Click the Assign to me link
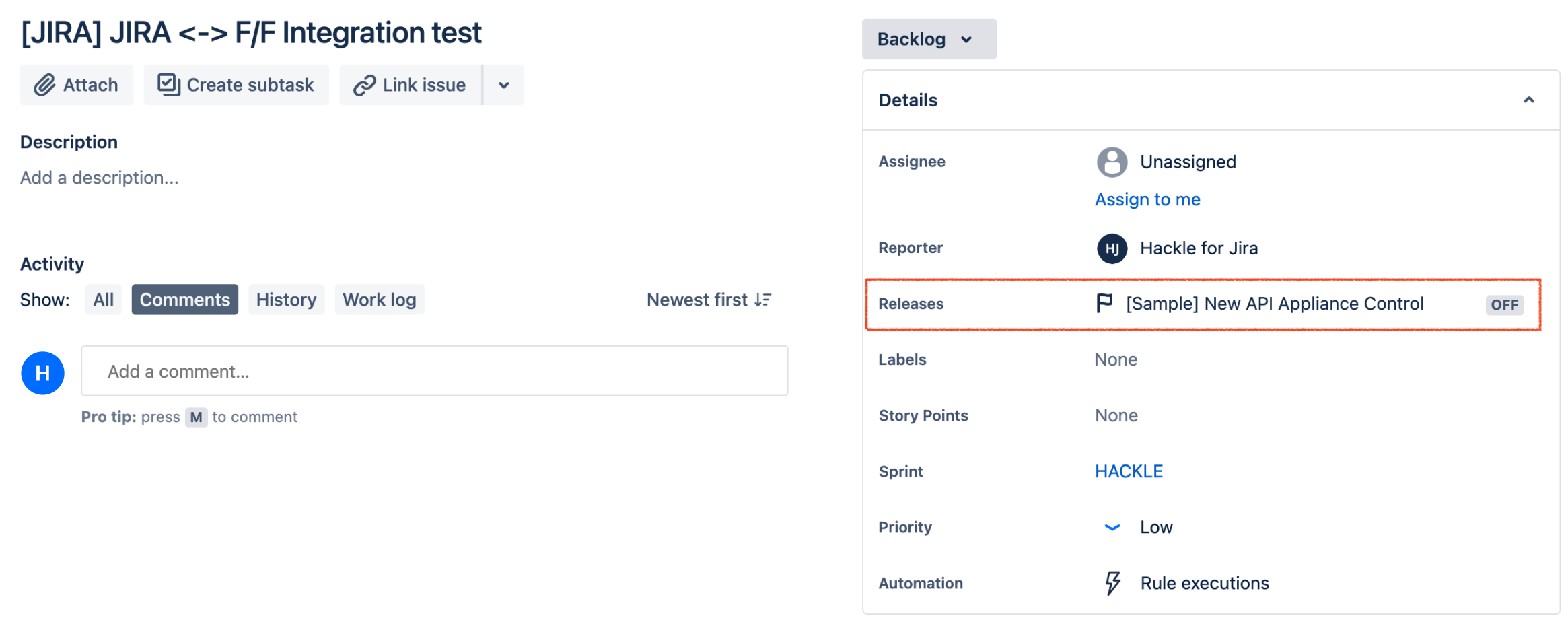 click(1147, 199)
